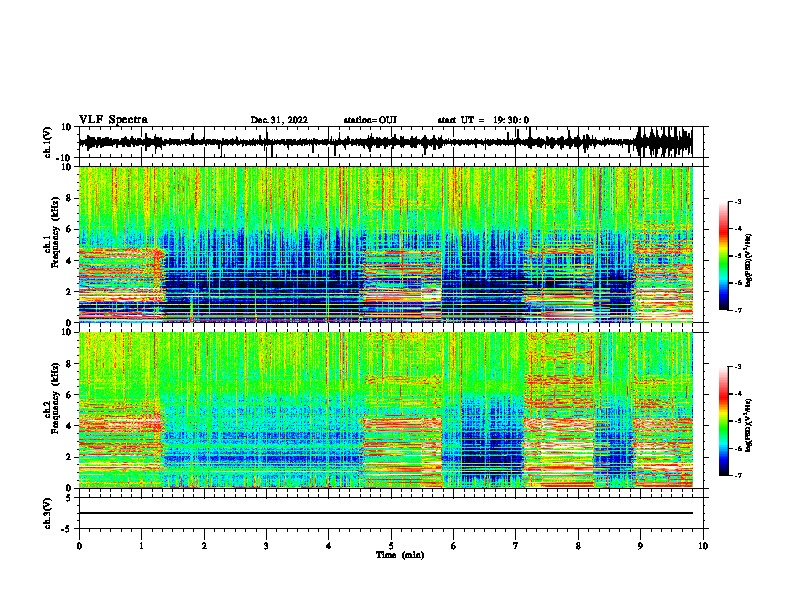Screen dimensions: 792x612
Task: Click inside the ch.1 voltage waveform trace panel
Action: (x=390, y=142)
